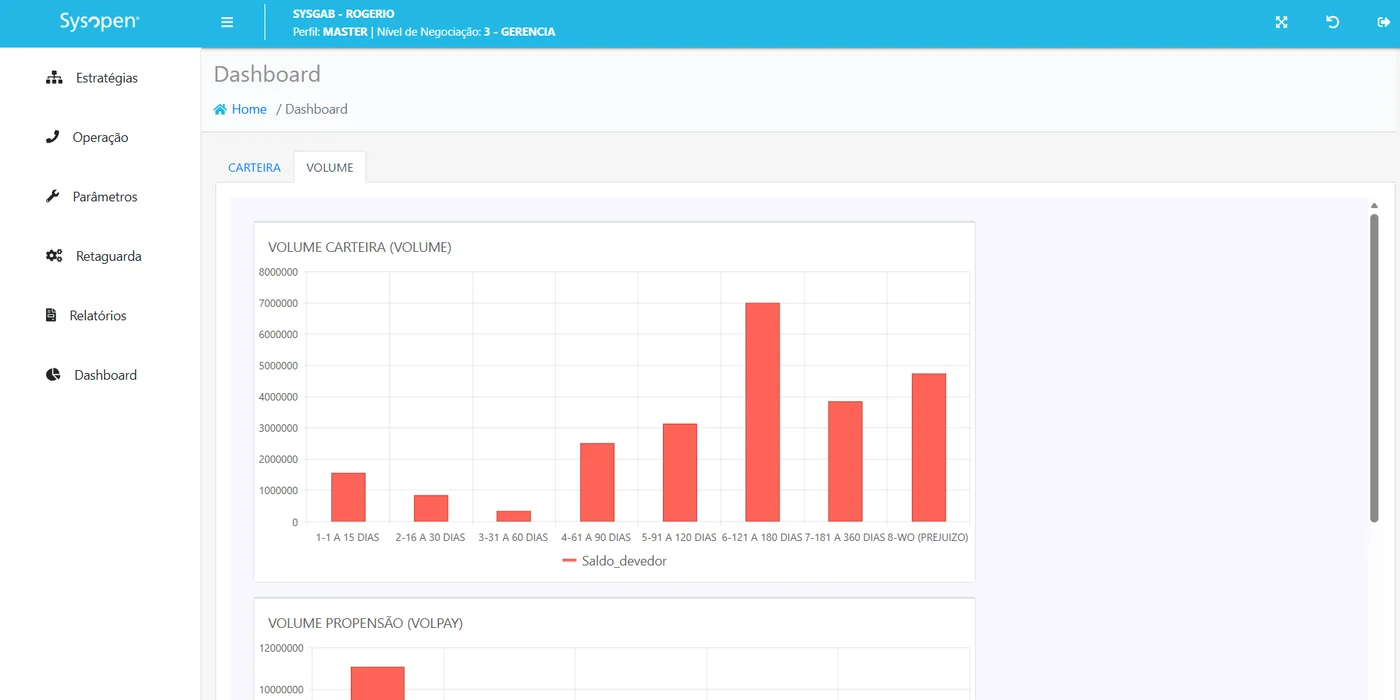Viewport: 1400px width, 700px height.
Task: Enter fullscreen with the expand icon
Action: [1281, 22]
